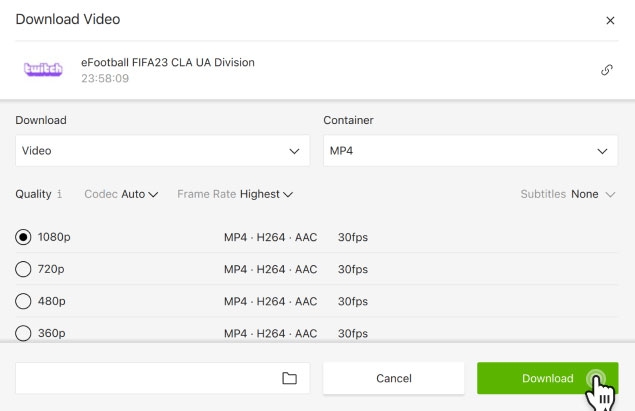This screenshot has width=635, height=411.
Task: Select the 480p quality radio button
Action: 23,301
